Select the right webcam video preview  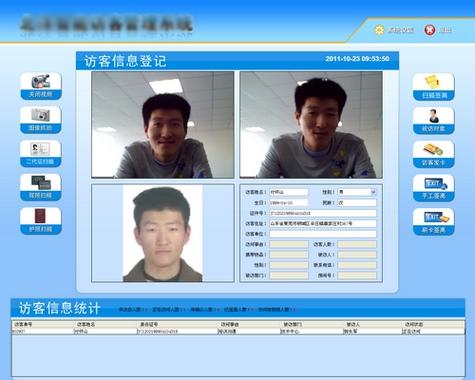(x=311, y=125)
